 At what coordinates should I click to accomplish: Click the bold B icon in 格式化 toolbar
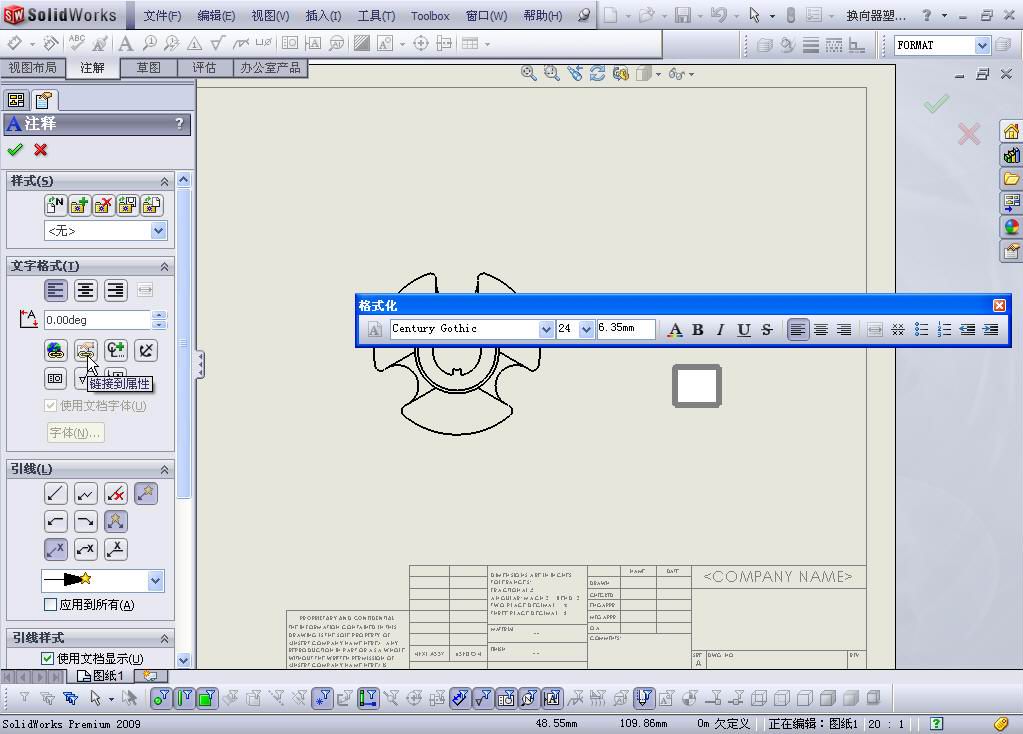697,329
